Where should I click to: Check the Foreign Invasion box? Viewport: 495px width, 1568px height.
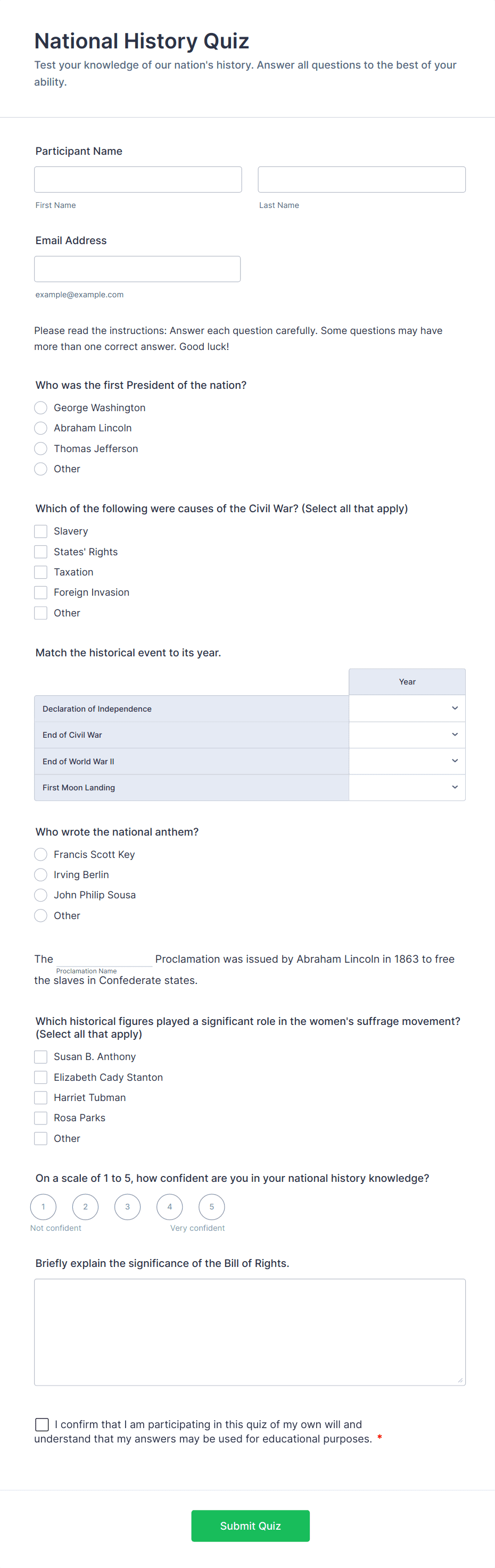tap(41, 593)
